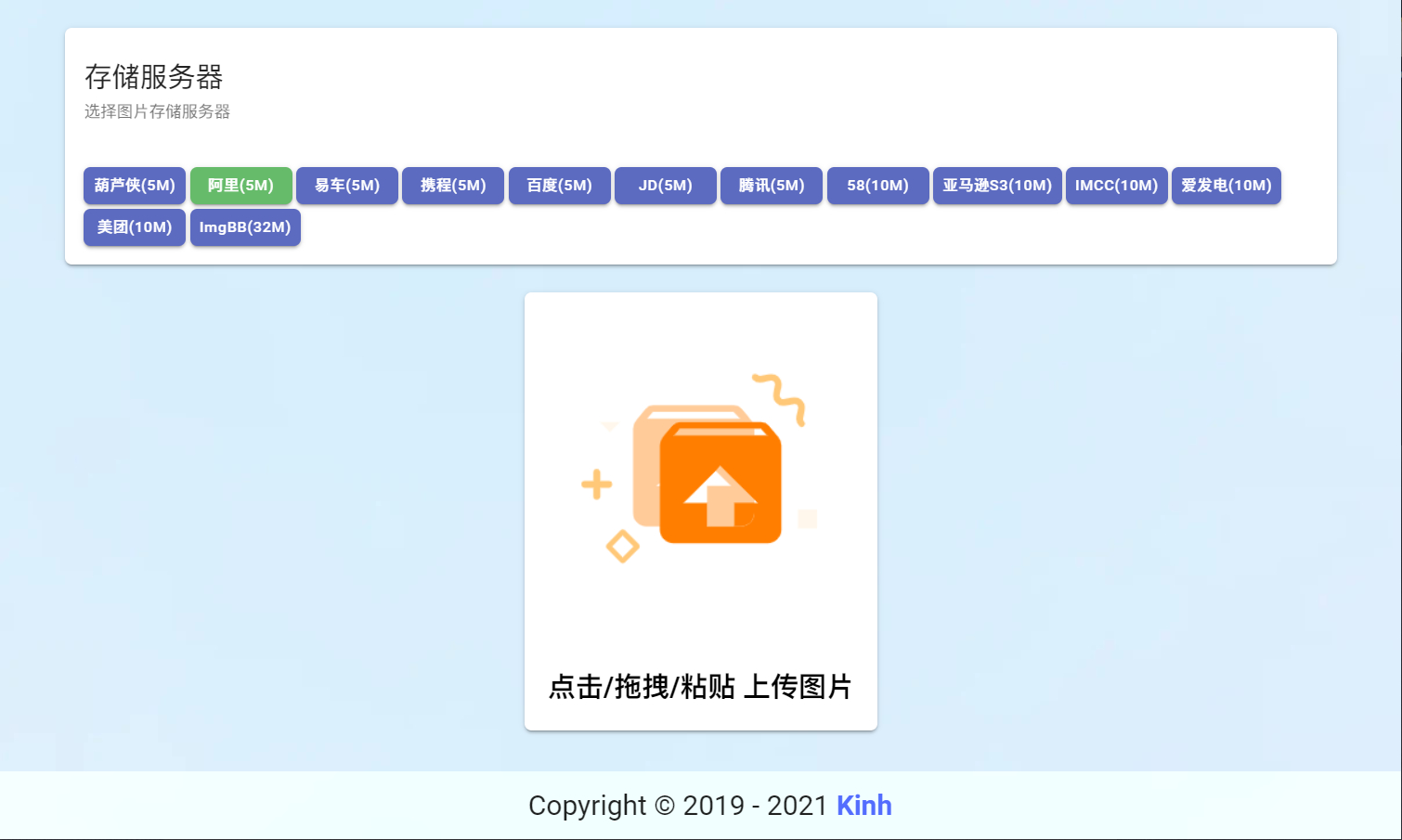The image size is (1402, 840).
Task: Pick the 美团(10M) storage server
Action: pos(134,227)
